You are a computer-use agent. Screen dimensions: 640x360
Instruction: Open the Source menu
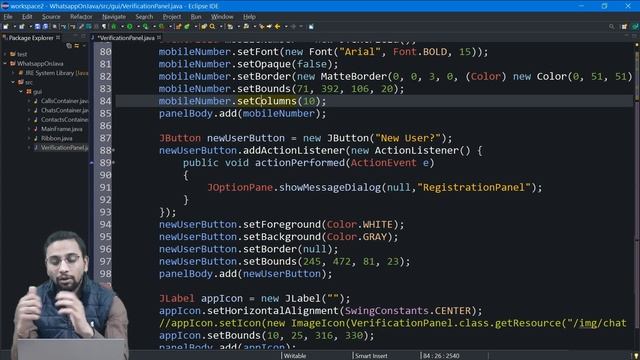(51, 17)
